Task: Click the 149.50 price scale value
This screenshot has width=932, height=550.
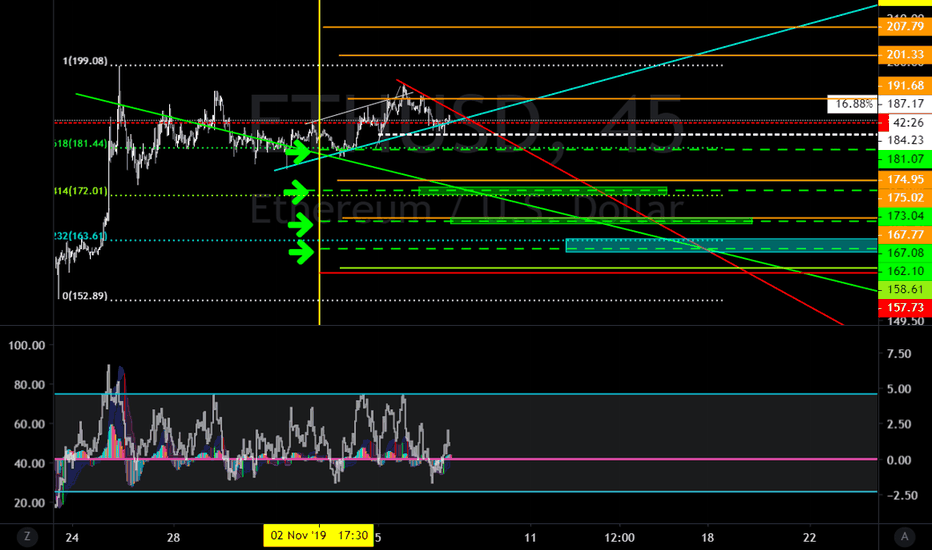Action: [905, 321]
